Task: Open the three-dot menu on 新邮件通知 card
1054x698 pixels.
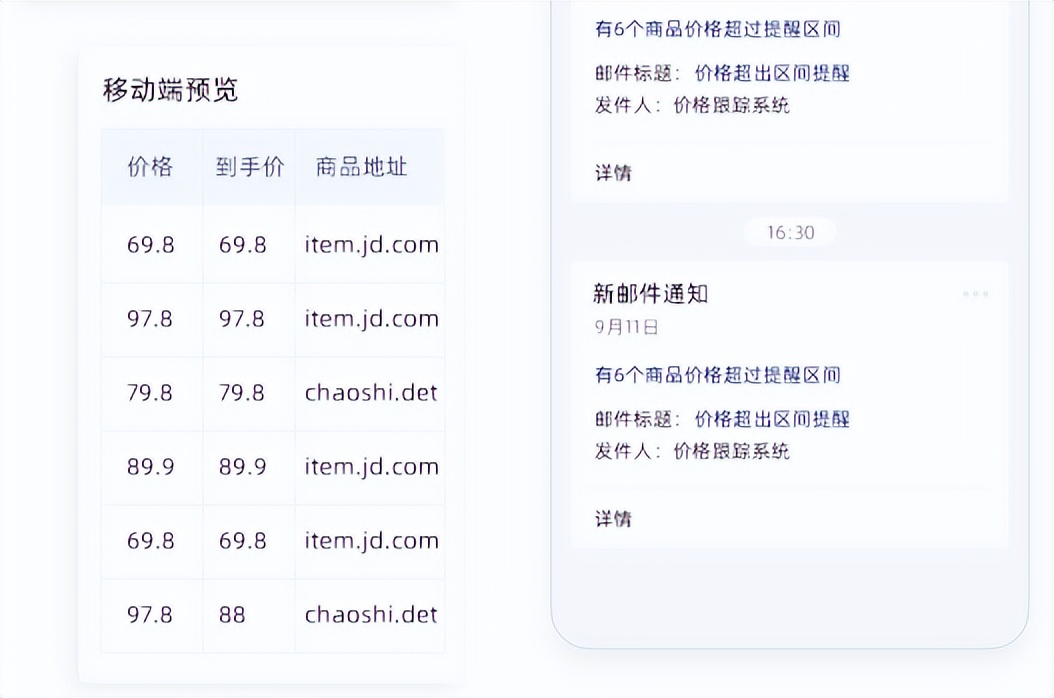Action: (977, 293)
